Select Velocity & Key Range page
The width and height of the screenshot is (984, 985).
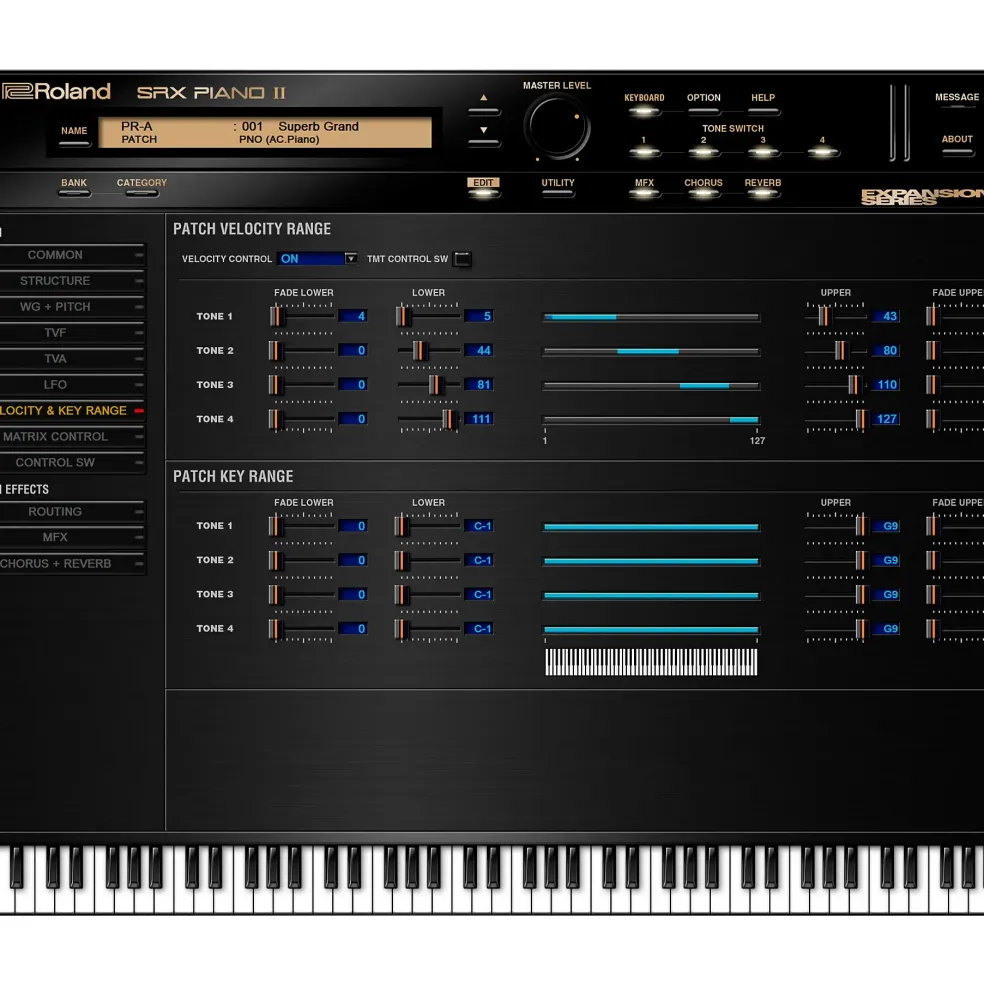tap(72, 411)
